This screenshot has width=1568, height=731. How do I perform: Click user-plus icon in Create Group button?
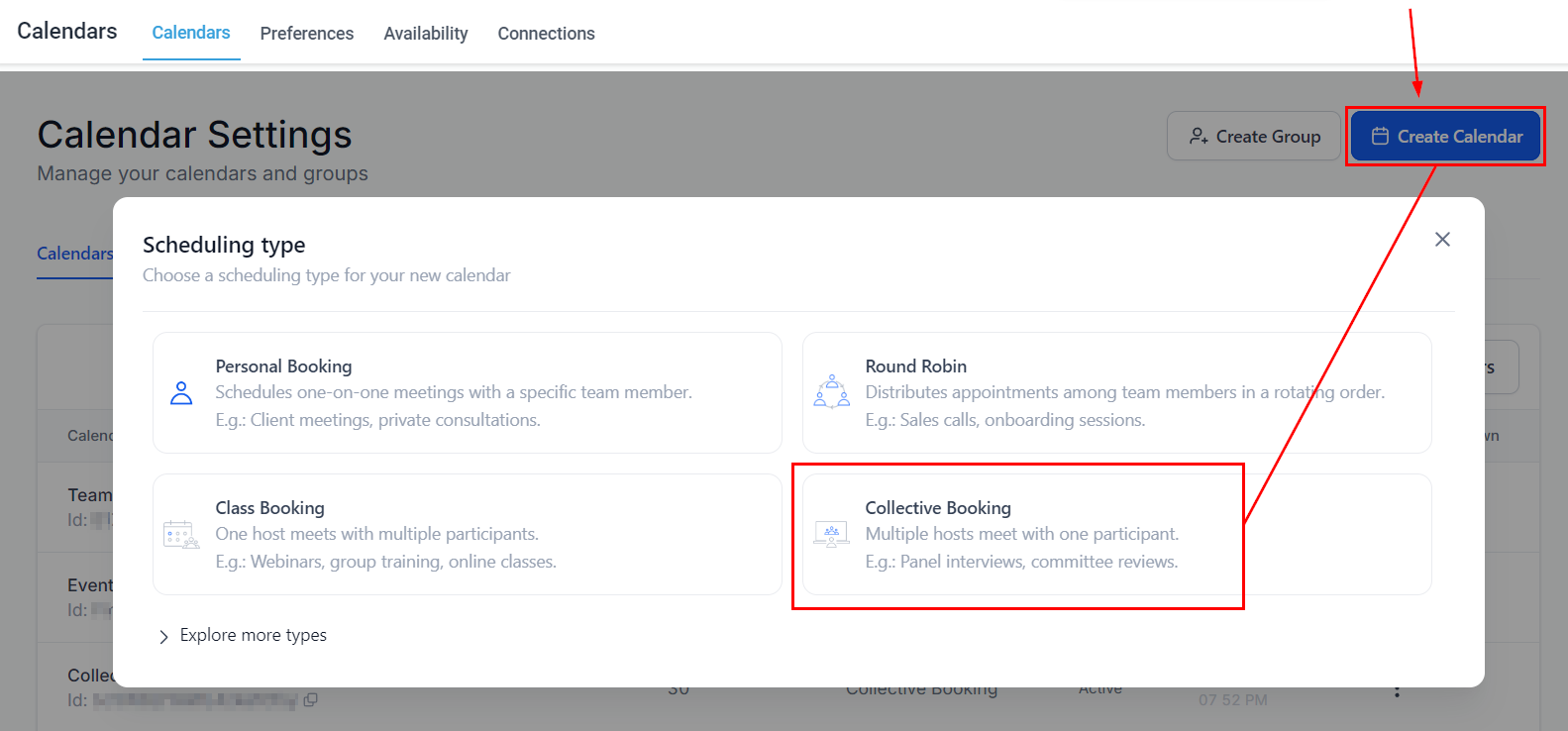tap(1199, 137)
